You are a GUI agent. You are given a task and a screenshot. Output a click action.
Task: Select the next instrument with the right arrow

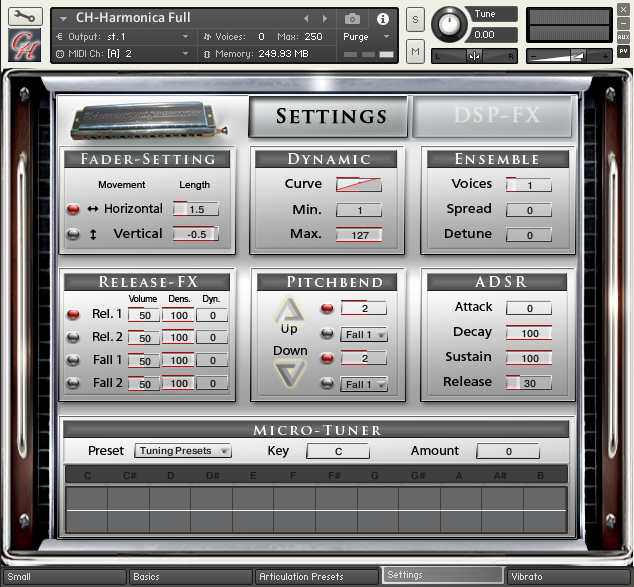(x=324, y=18)
